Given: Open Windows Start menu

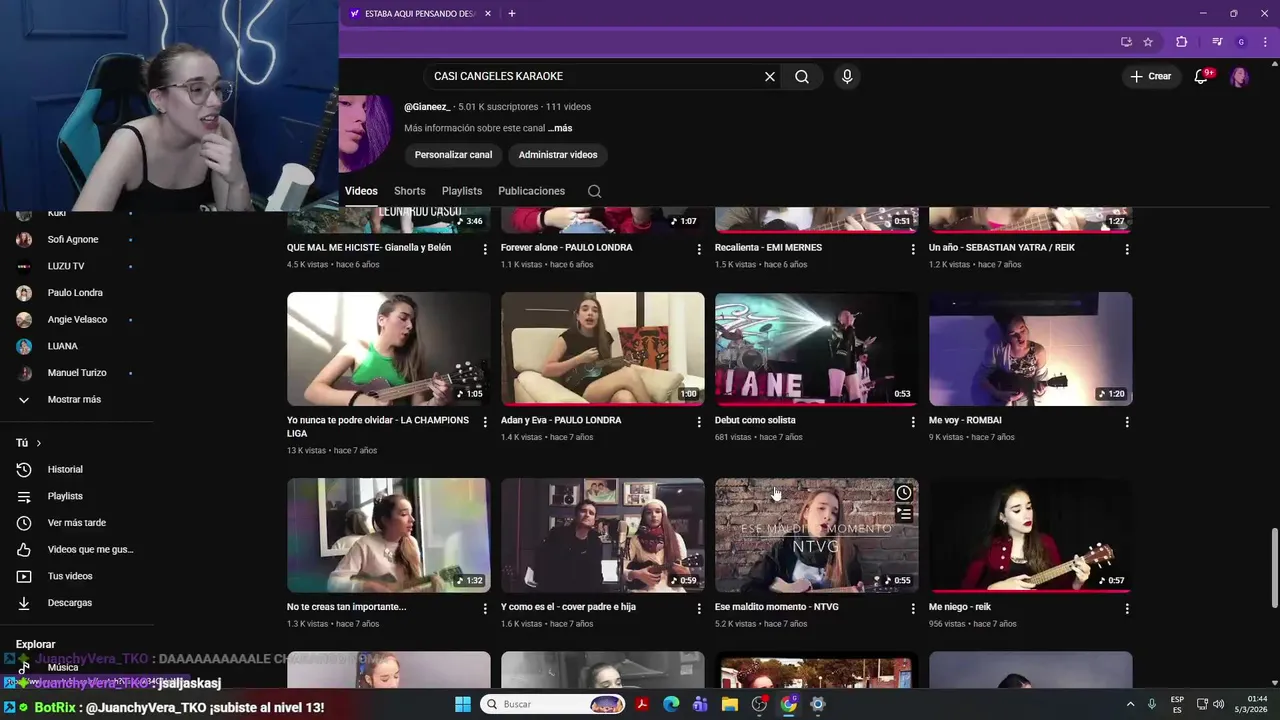Looking at the screenshot, I should tap(463, 704).
